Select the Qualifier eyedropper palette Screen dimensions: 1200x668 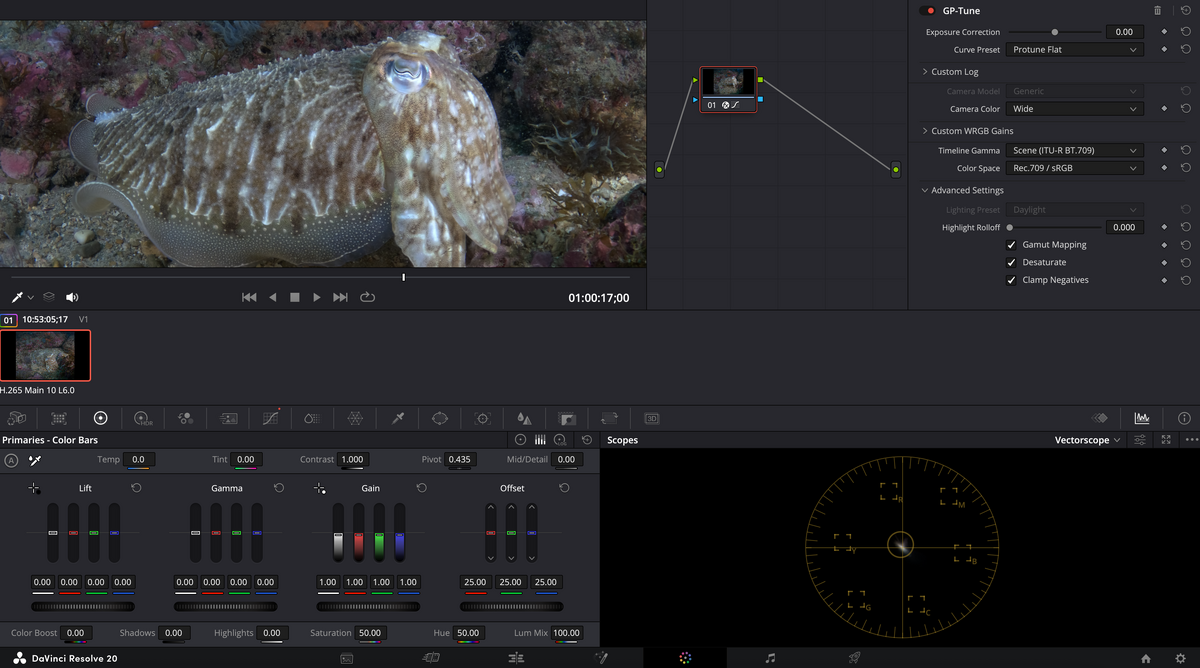pyautogui.click(x=398, y=418)
